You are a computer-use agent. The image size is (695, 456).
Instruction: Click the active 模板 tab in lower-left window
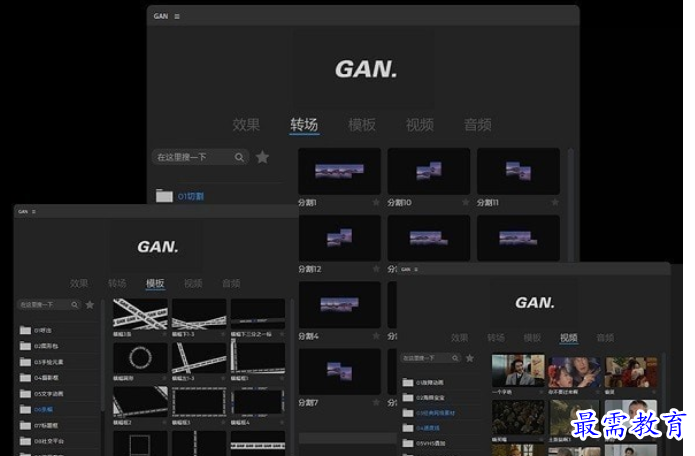click(155, 283)
